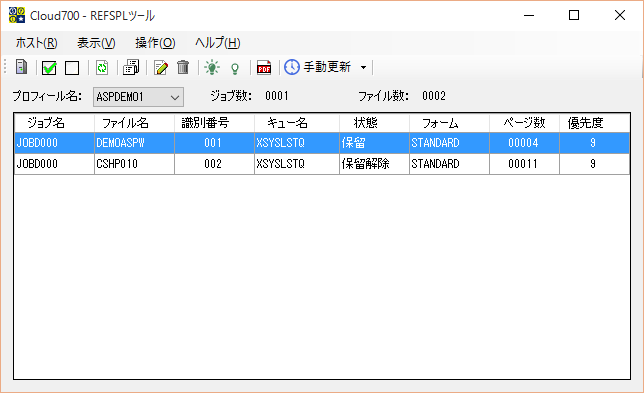
Task: Click the 識別番号 column header
Action: tap(214, 123)
